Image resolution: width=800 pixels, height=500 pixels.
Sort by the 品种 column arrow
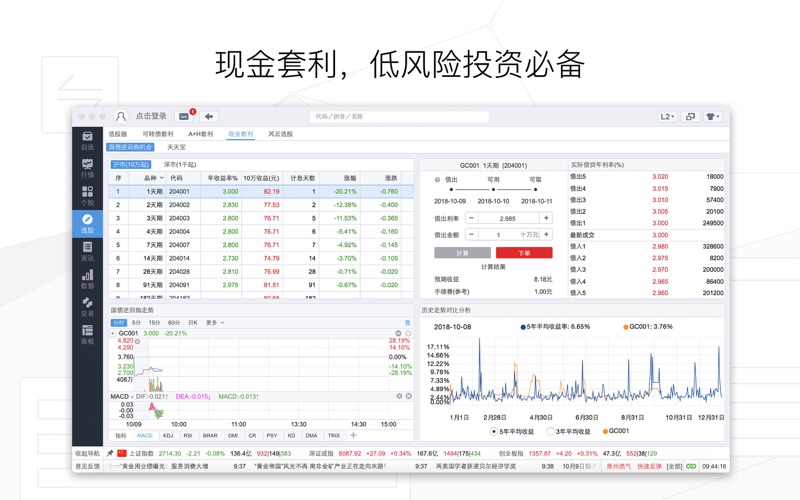click(x=162, y=178)
